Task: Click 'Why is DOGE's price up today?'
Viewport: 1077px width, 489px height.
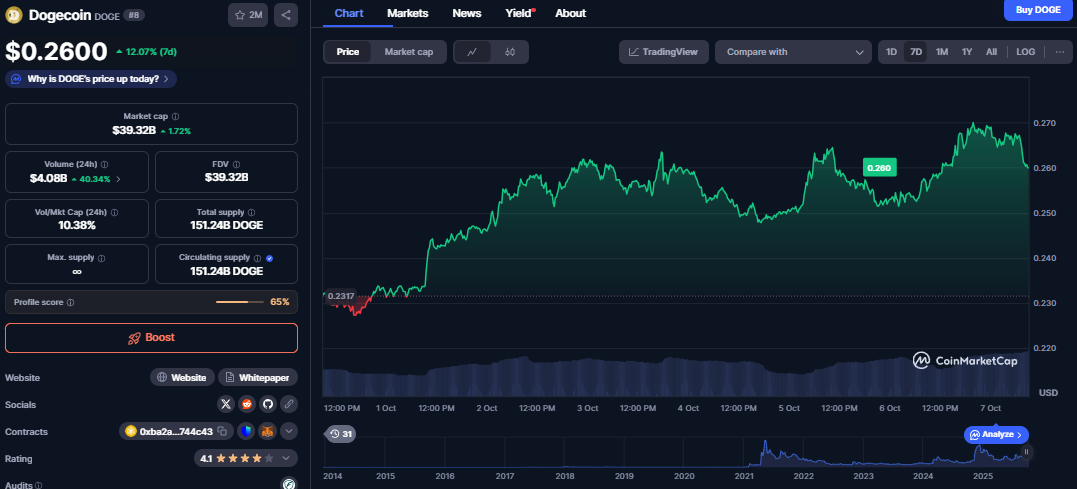Action: coord(91,78)
